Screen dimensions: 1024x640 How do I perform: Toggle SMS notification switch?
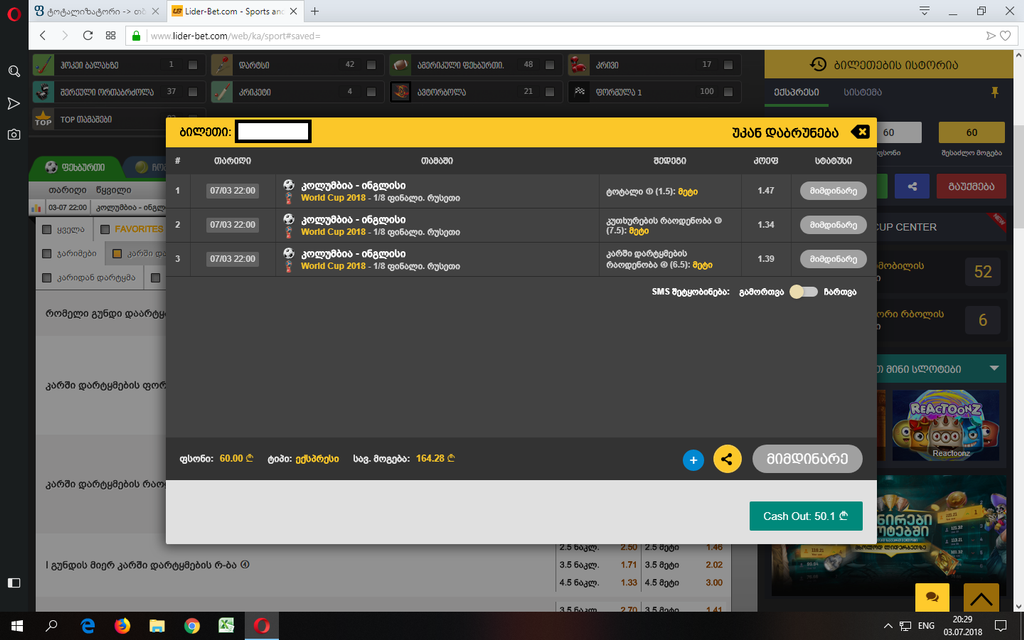pos(803,292)
